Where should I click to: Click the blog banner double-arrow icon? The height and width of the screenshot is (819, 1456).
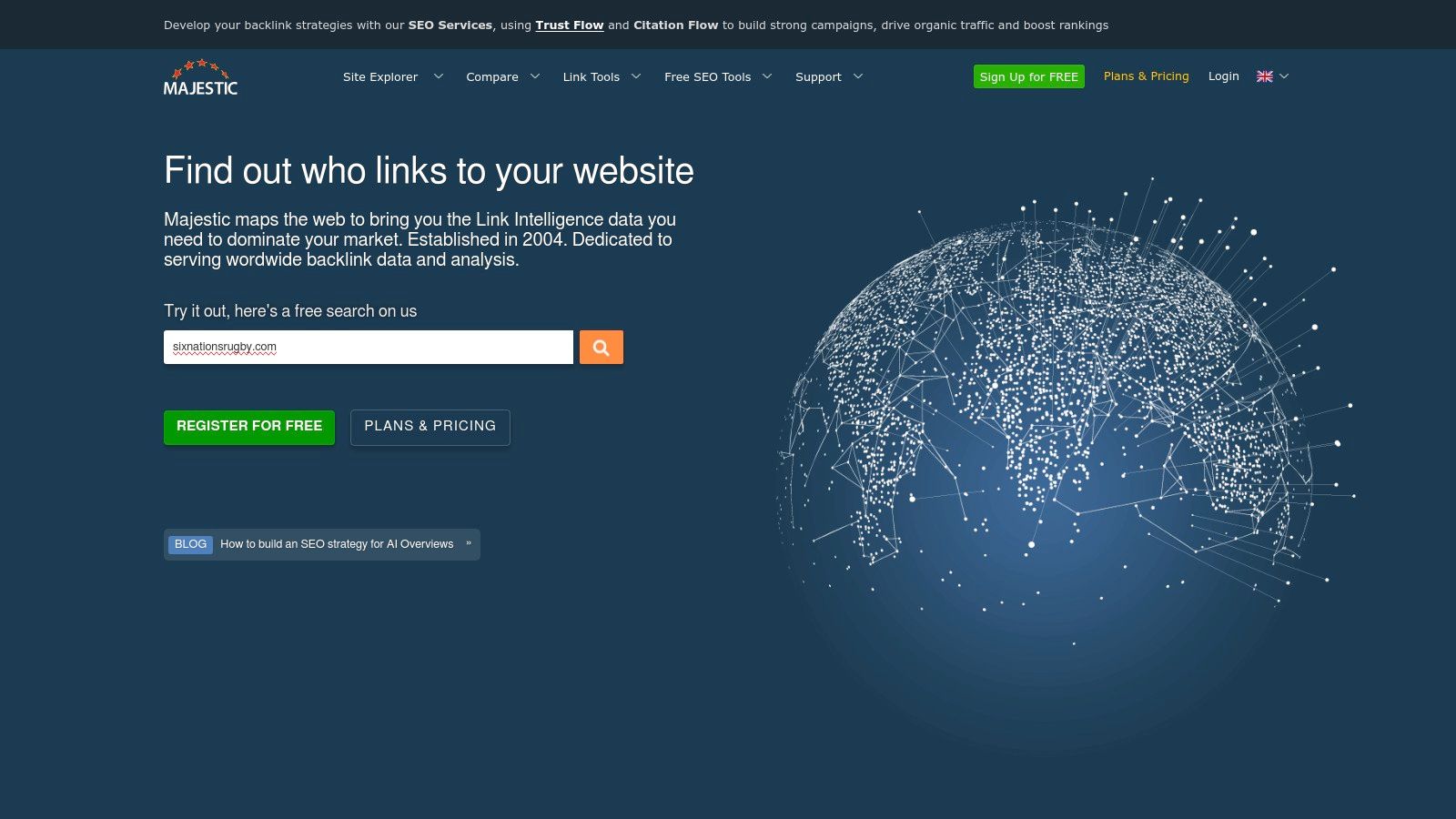coord(469,543)
